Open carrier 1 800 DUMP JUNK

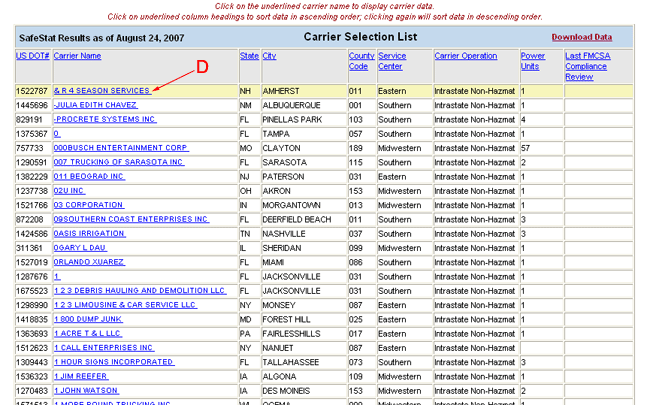pyautogui.click(x=88, y=320)
